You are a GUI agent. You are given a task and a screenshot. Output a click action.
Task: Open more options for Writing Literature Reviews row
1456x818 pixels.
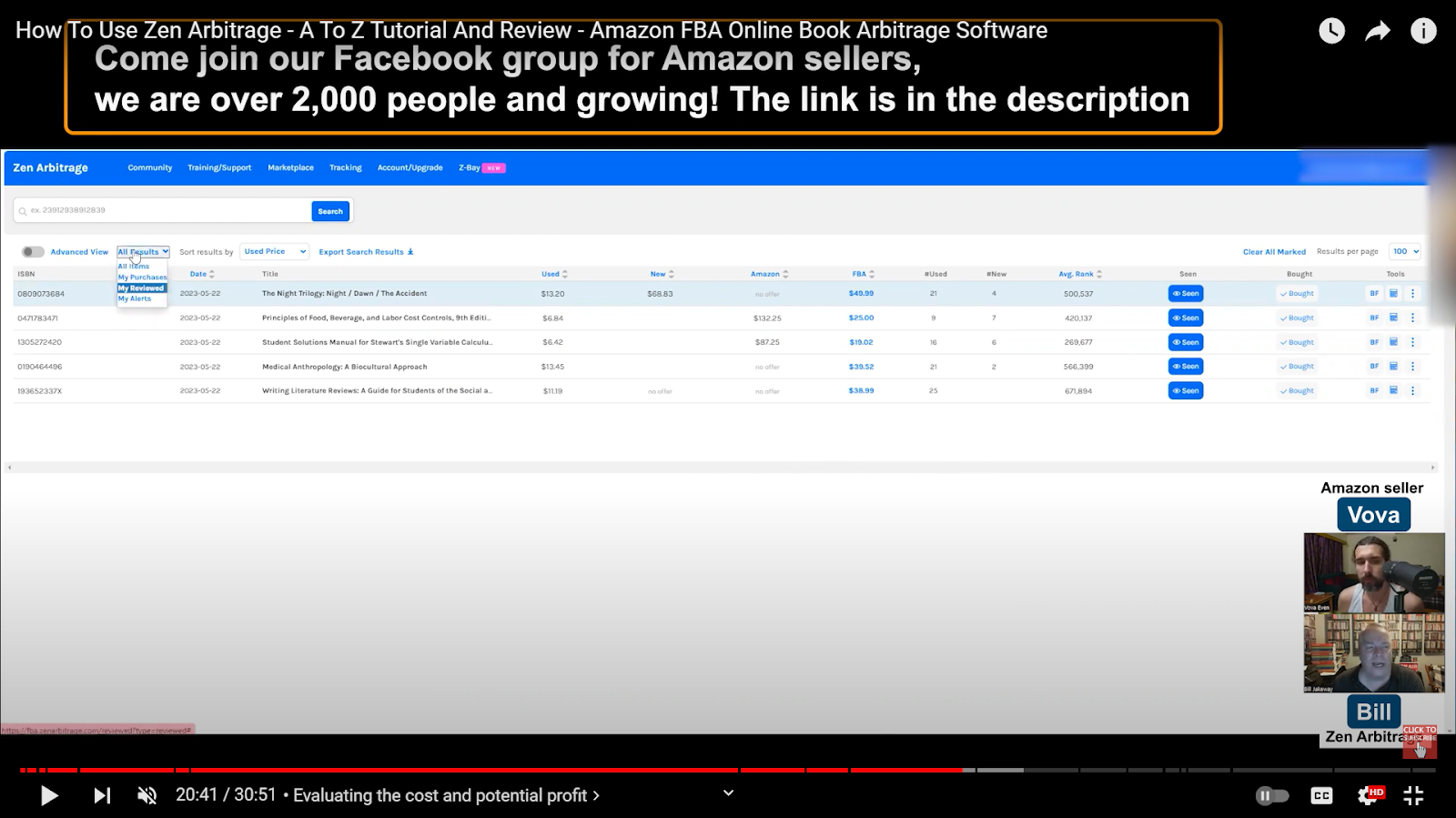coord(1412,390)
